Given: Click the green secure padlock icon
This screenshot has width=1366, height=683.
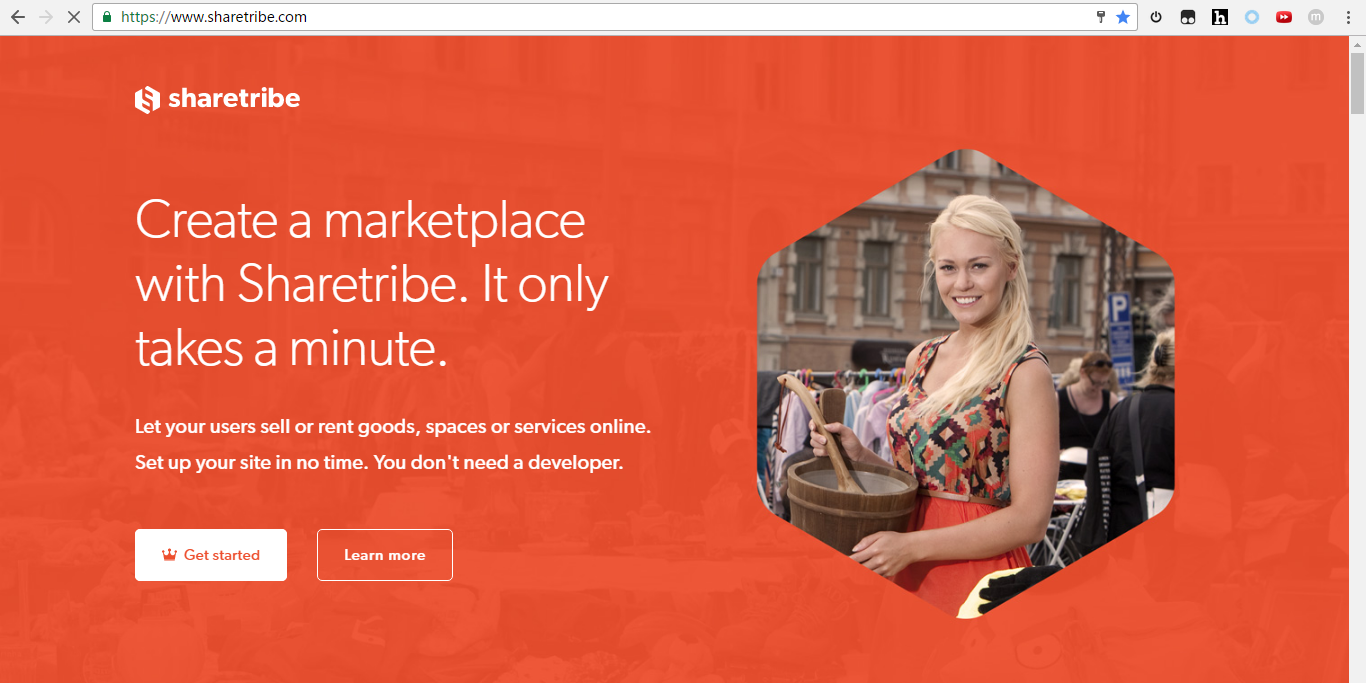Looking at the screenshot, I should click(107, 17).
